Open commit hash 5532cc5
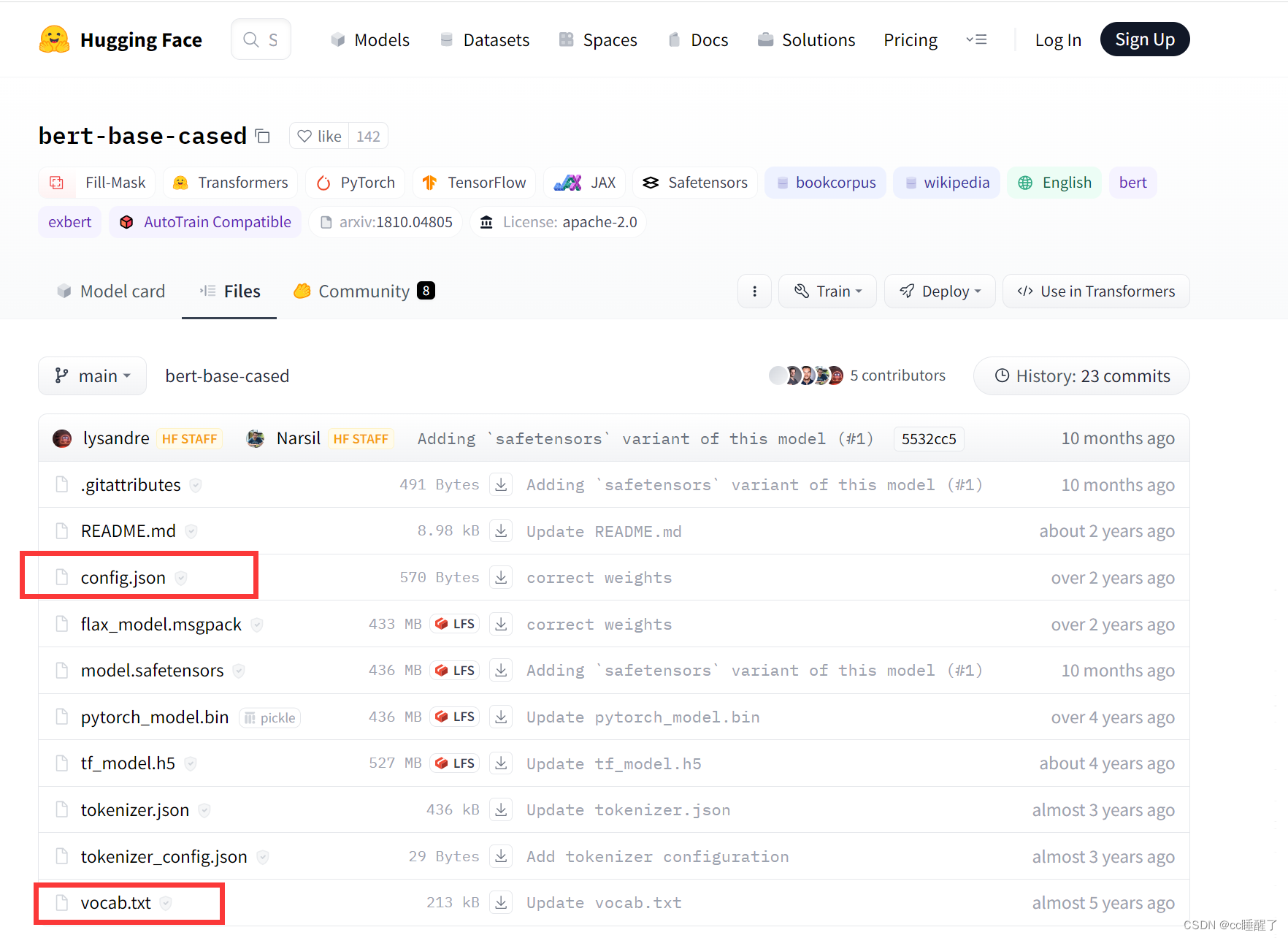Viewport: 1288px width, 938px height. coord(929,439)
